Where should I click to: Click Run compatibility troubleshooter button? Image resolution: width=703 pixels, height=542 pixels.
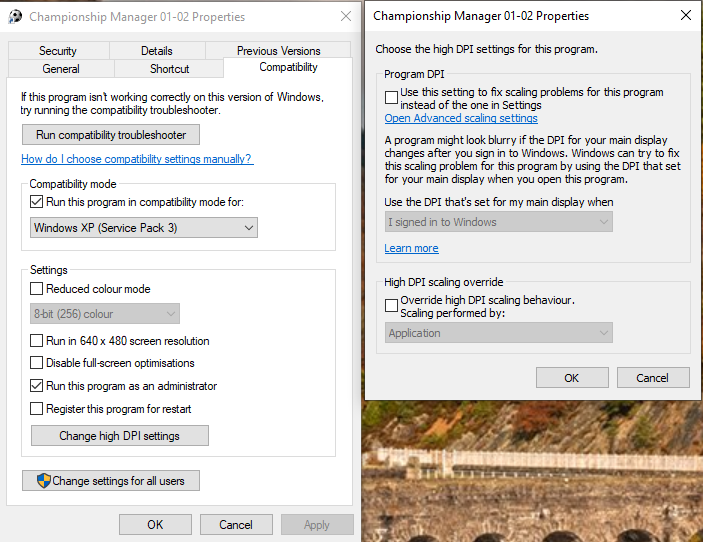pyautogui.click(x=111, y=135)
